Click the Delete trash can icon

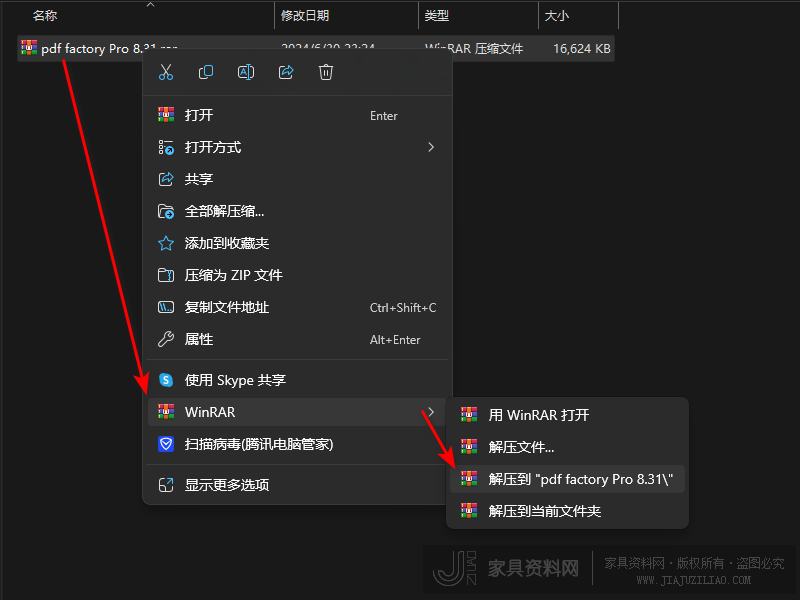(326, 72)
